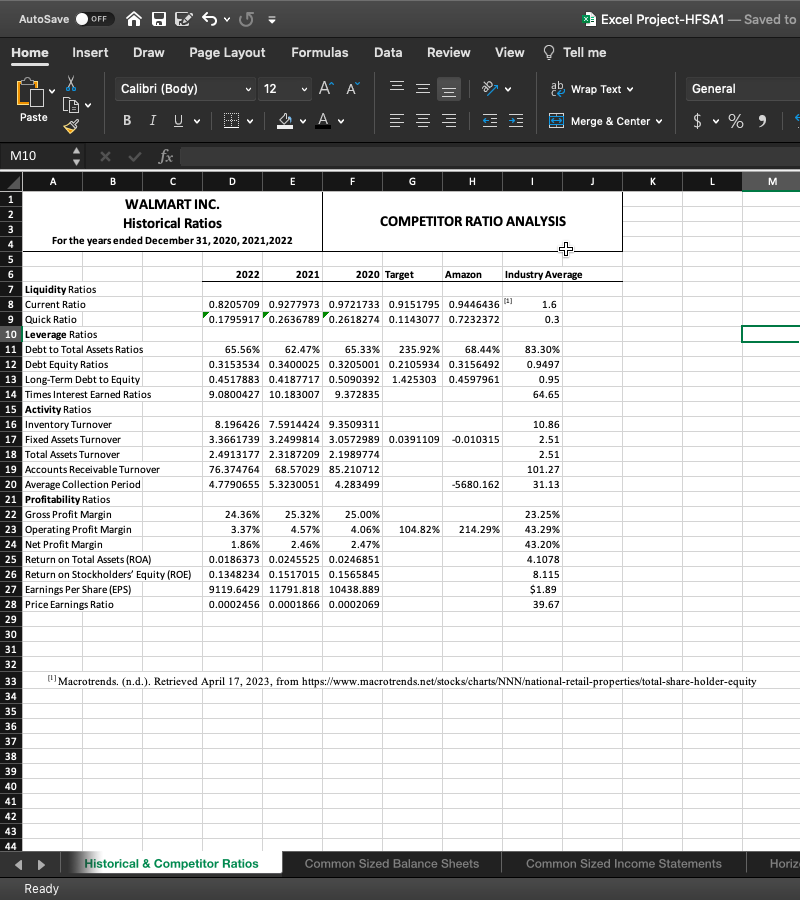This screenshot has height=900, width=800.
Task: Open fill color dropdown arrow
Action: pos(302,121)
